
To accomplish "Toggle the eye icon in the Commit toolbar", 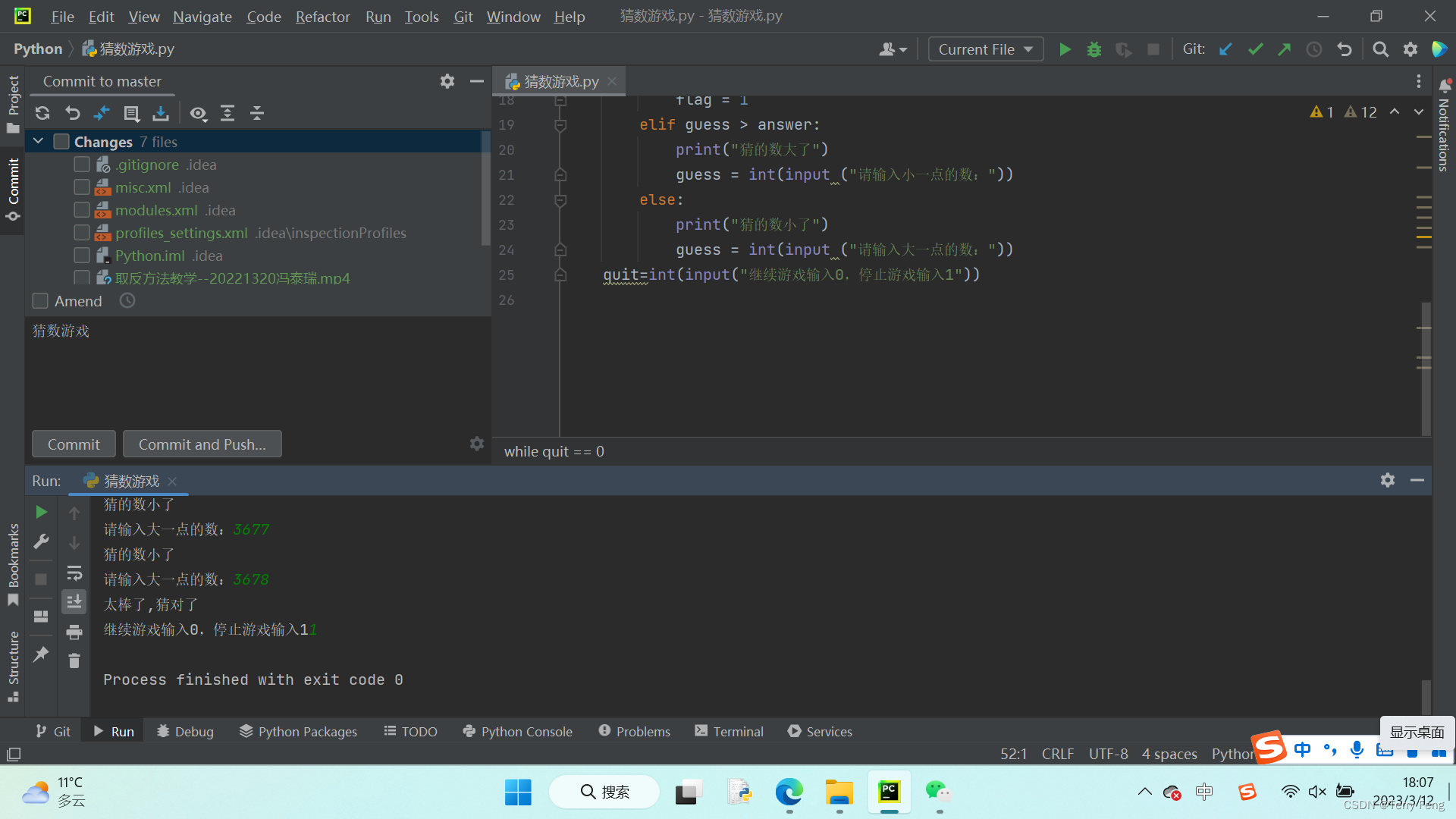I will click(x=198, y=113).
